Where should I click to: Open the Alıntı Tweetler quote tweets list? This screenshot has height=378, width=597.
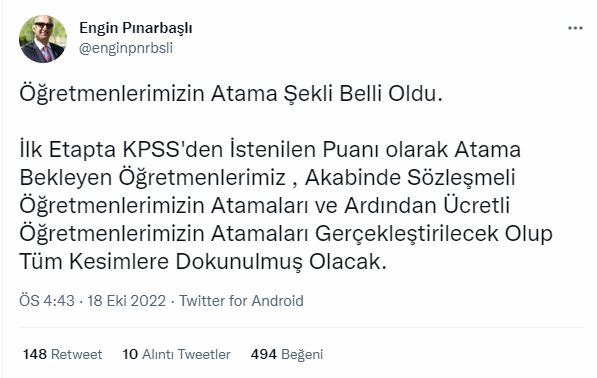[186, 354]
